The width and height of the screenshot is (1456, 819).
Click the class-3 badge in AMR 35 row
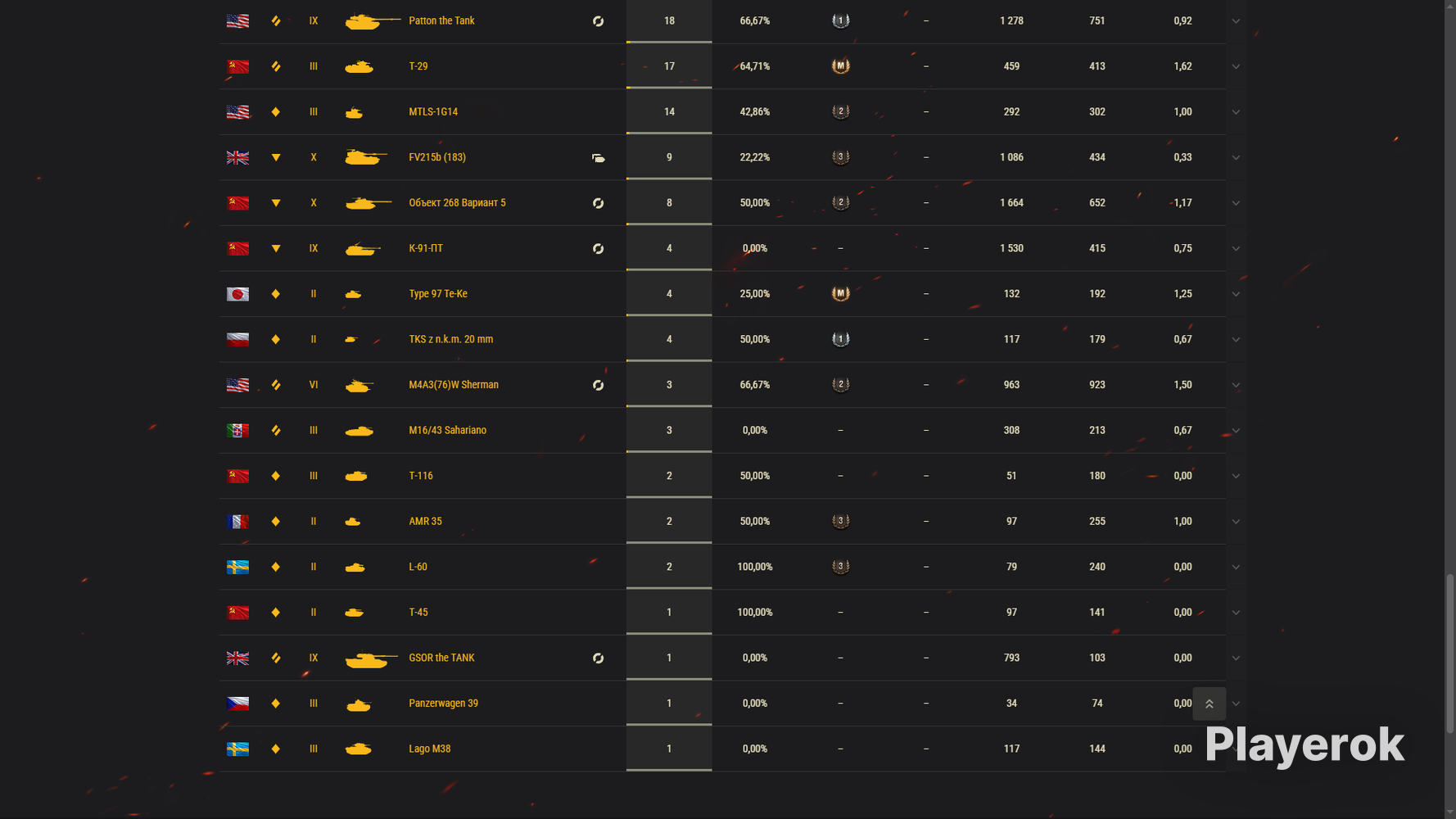click(x=840, y=522)
